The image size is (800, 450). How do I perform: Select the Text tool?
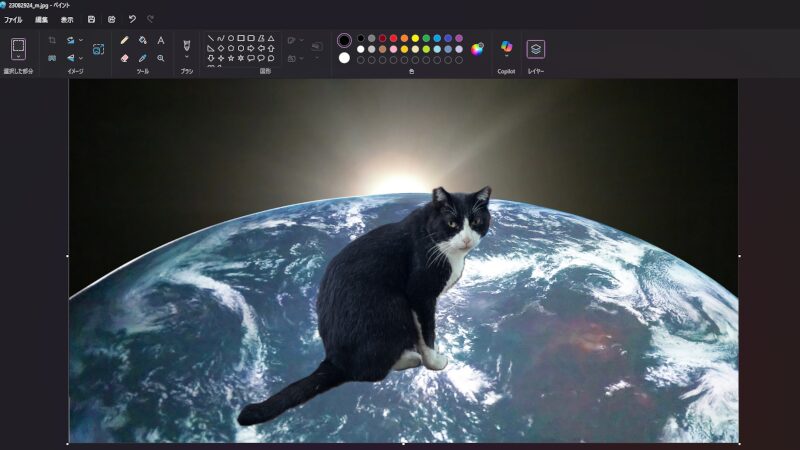click(x=161, y=40)
